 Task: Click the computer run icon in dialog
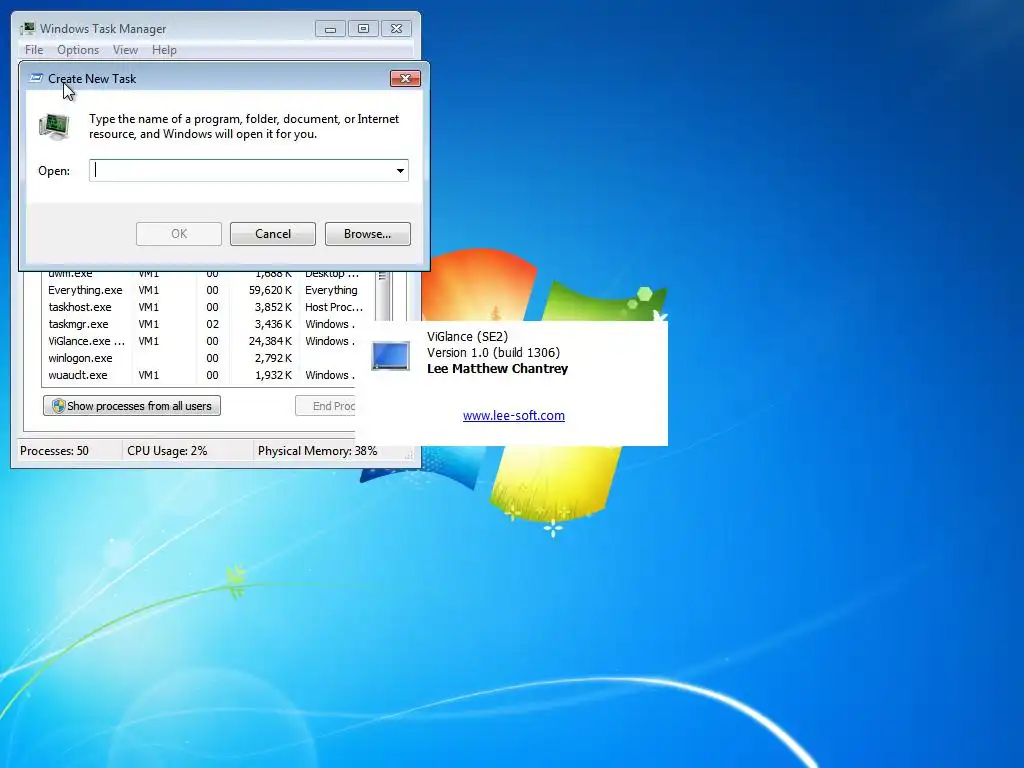(x=54, y=126)
